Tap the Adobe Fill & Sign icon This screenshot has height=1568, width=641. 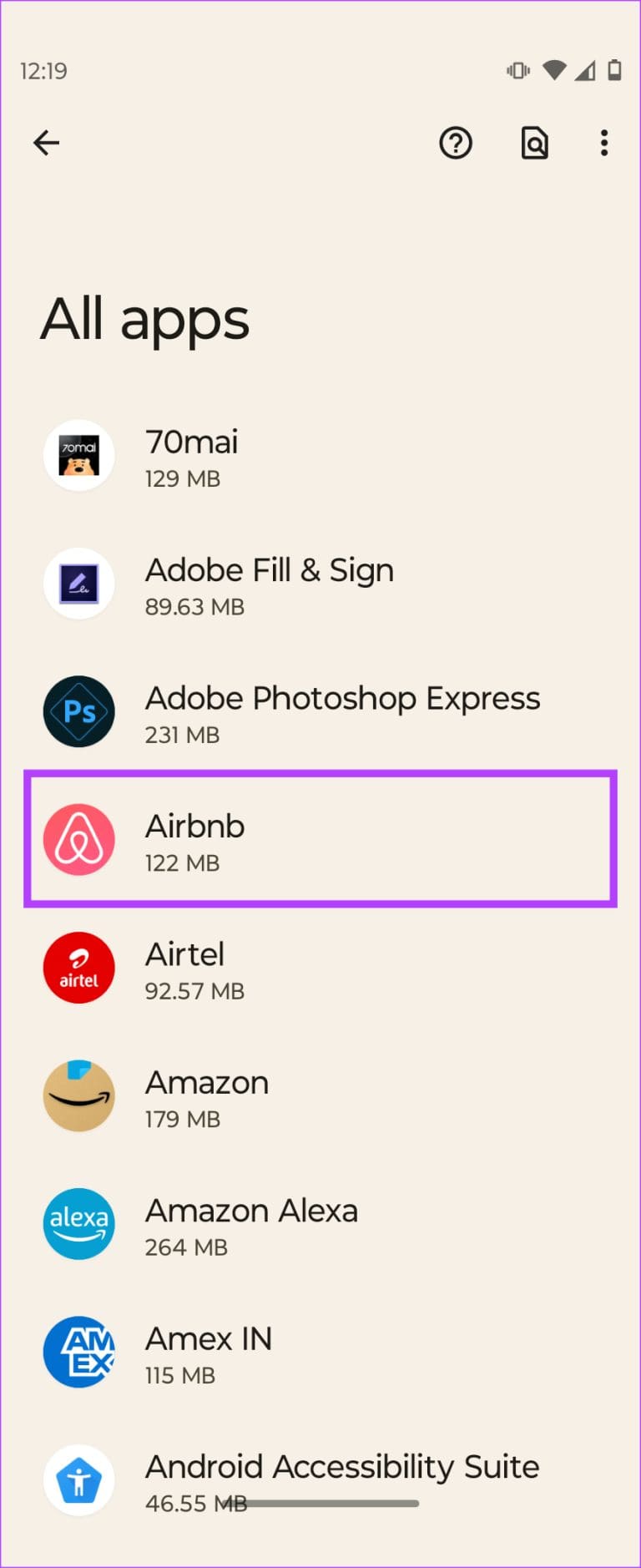(x=79, y=584)
